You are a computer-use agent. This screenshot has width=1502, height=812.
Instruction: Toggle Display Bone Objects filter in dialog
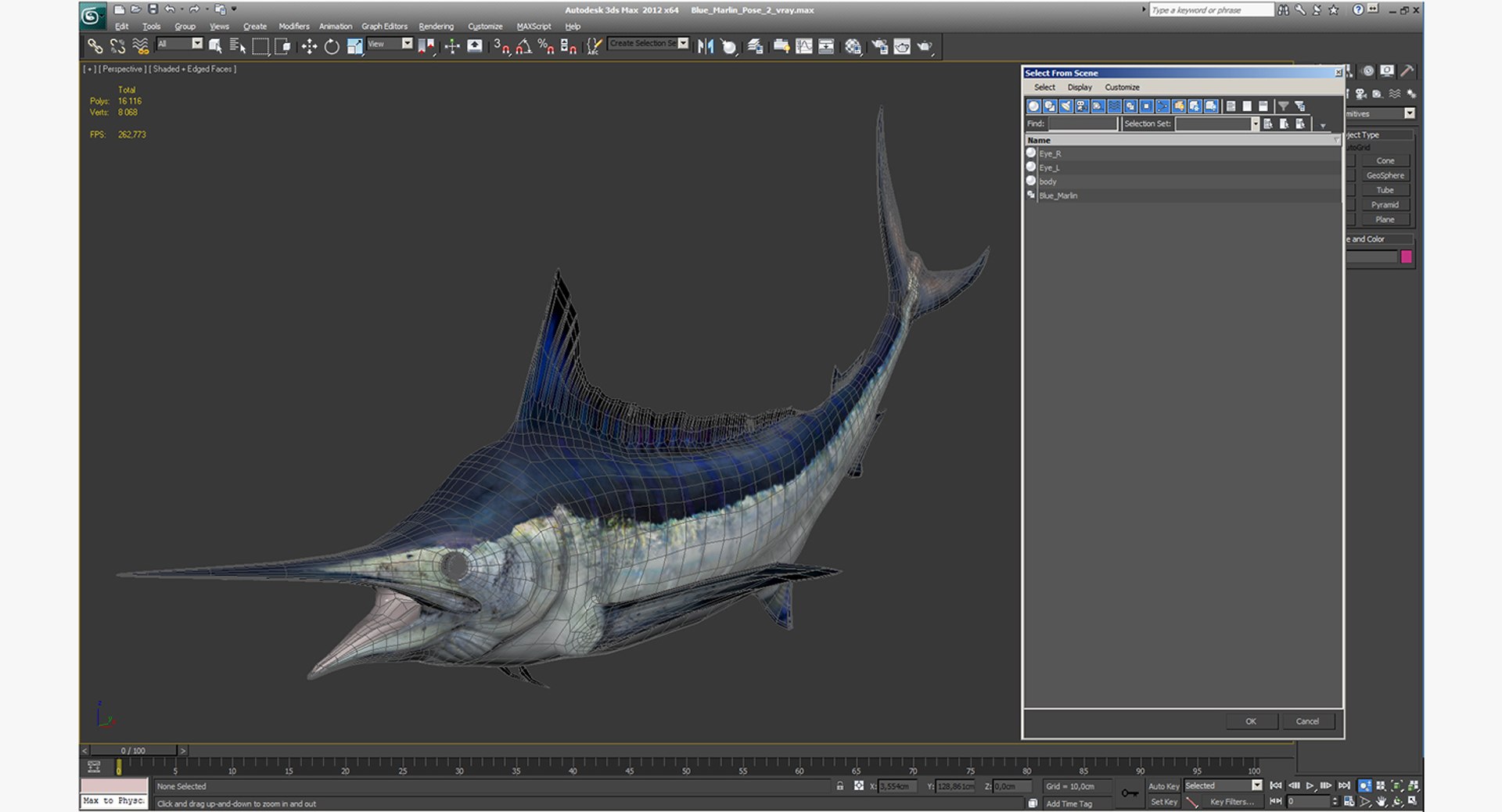coord(1163,106)
